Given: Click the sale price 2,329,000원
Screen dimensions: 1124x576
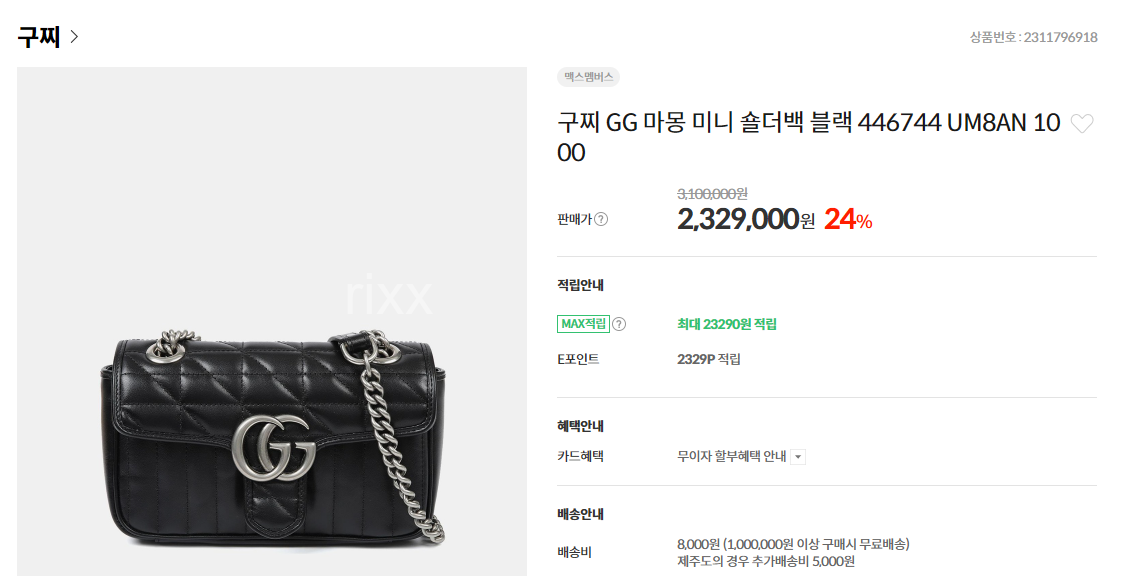Looking at the screenshot, I should (746, 219).
